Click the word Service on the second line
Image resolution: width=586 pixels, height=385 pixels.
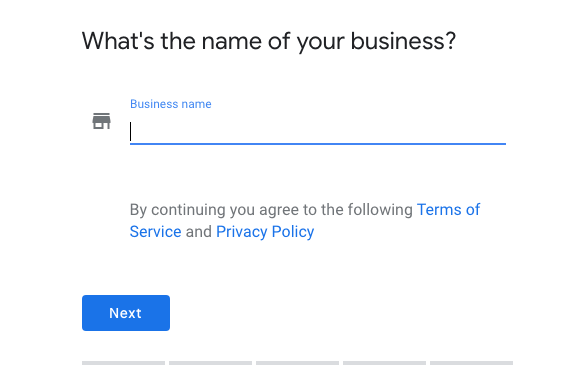tap(155, 232)
